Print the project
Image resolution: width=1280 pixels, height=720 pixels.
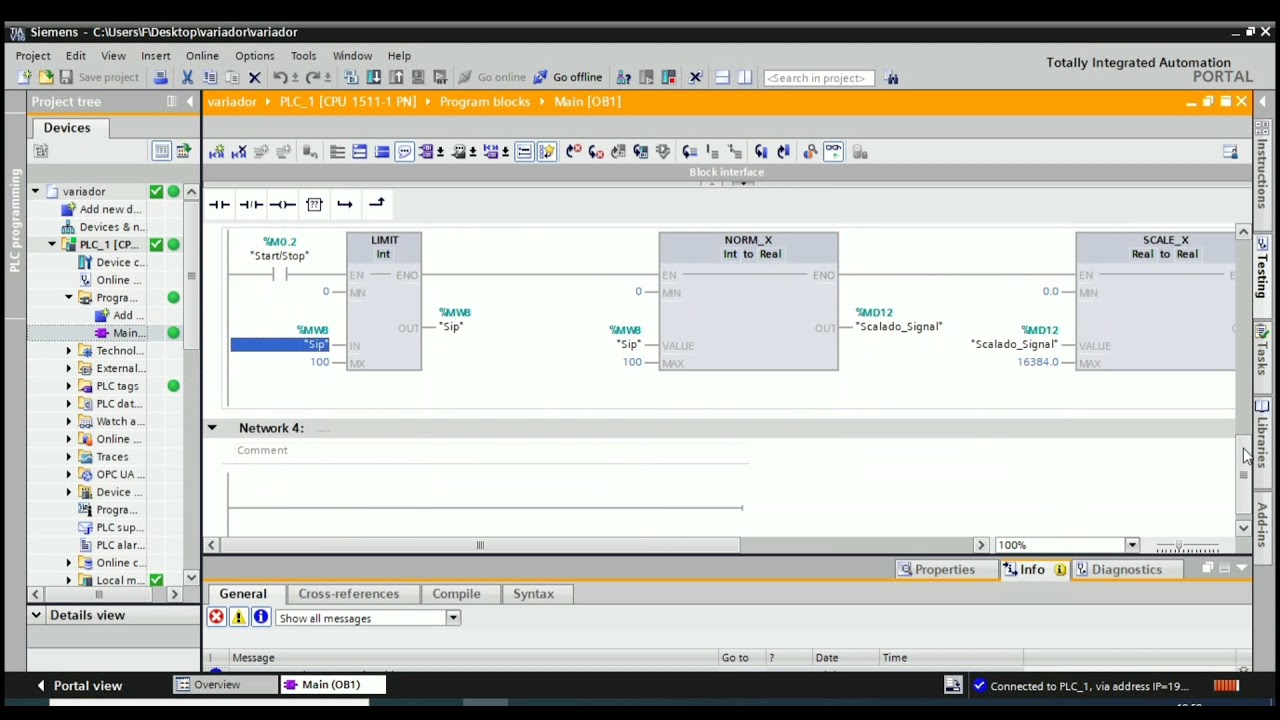pyautogui.click(x=161, y=78)
